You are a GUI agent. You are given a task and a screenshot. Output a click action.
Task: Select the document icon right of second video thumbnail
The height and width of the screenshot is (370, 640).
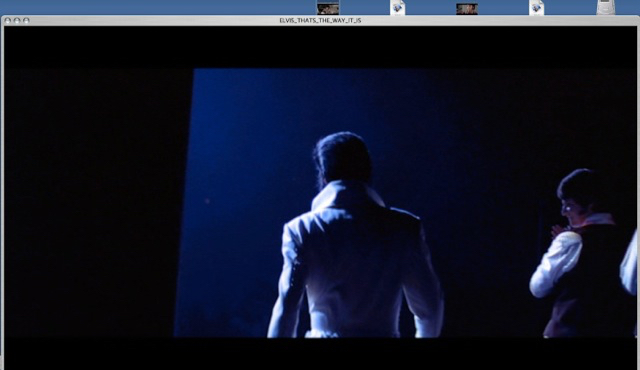tap(536, 8)
